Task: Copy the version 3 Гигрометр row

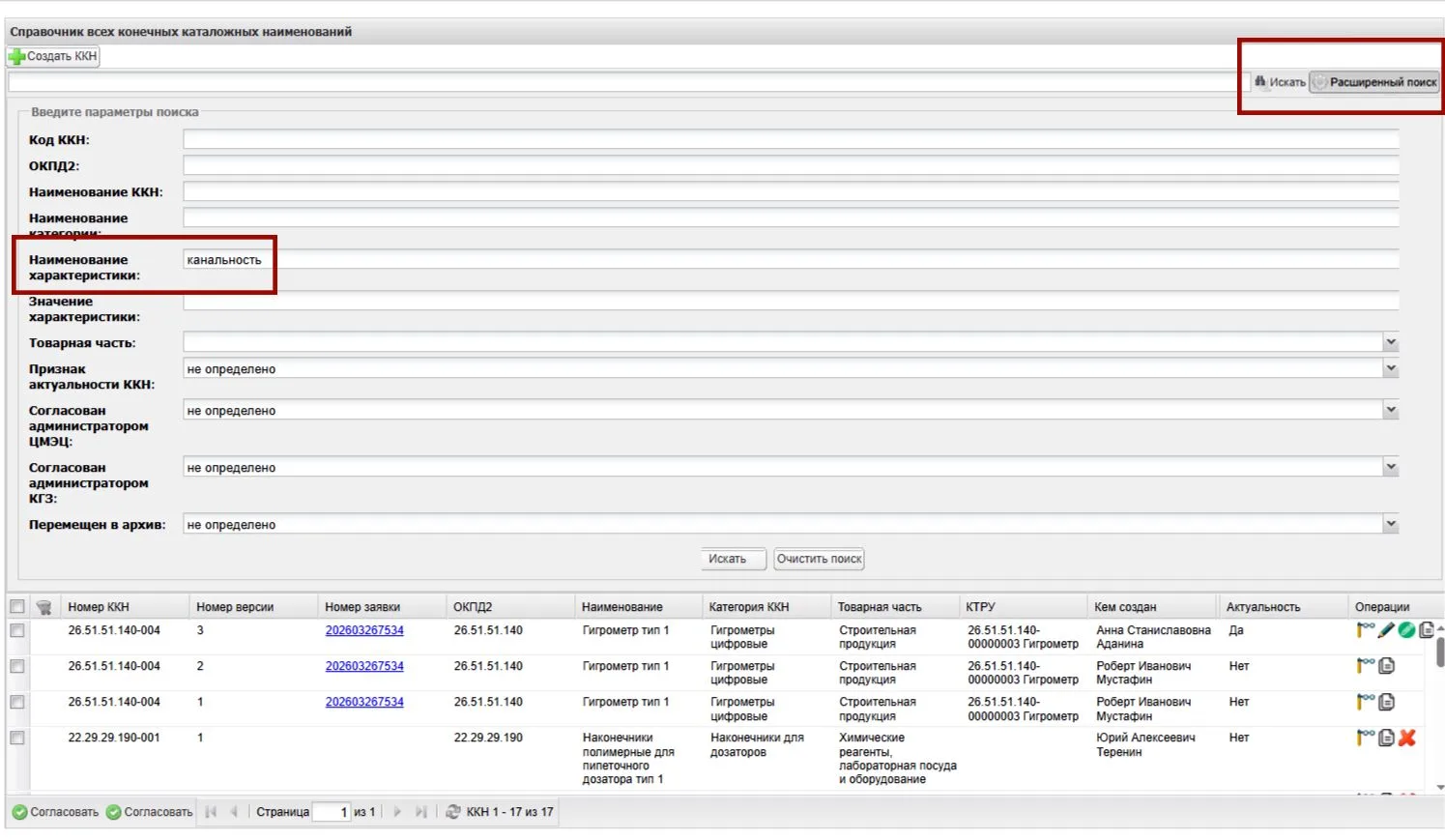Action: pyautogui.click(x=1427, y=630)
